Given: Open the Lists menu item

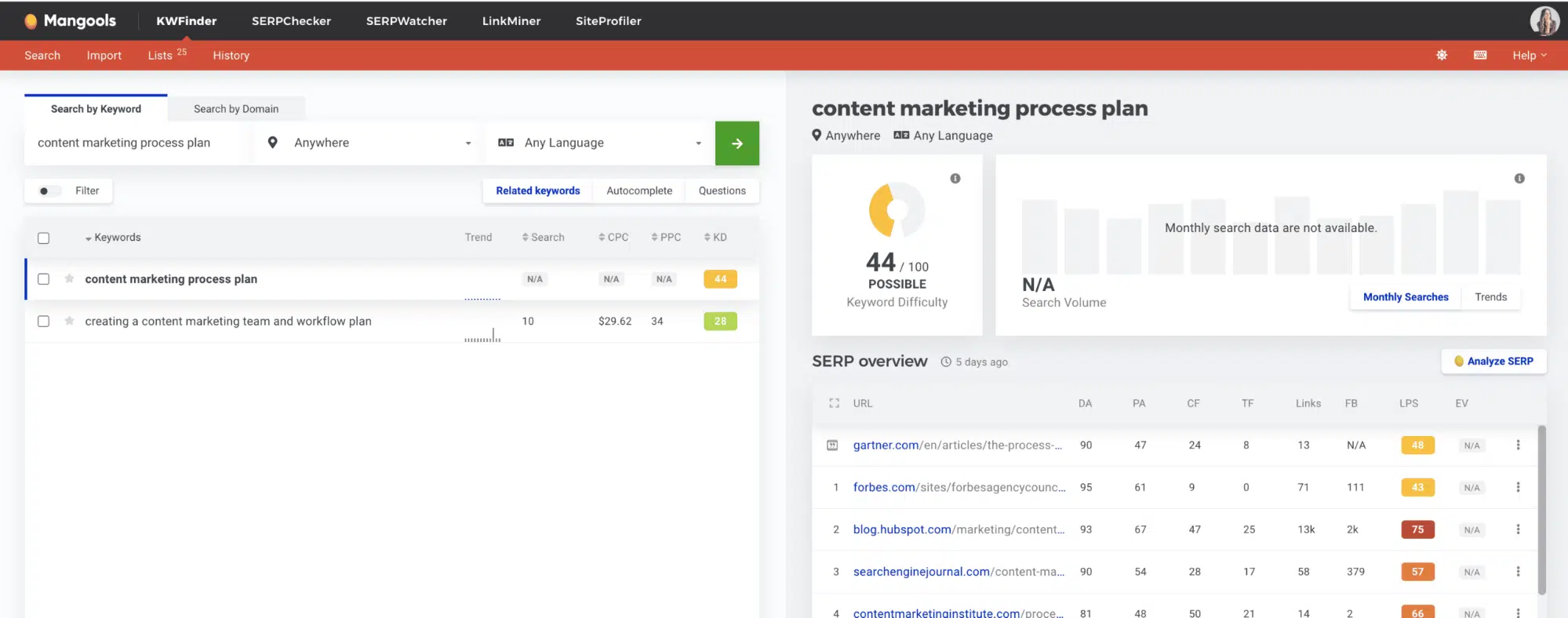Looking at the screenshot, I should click(x=167, y=55).
